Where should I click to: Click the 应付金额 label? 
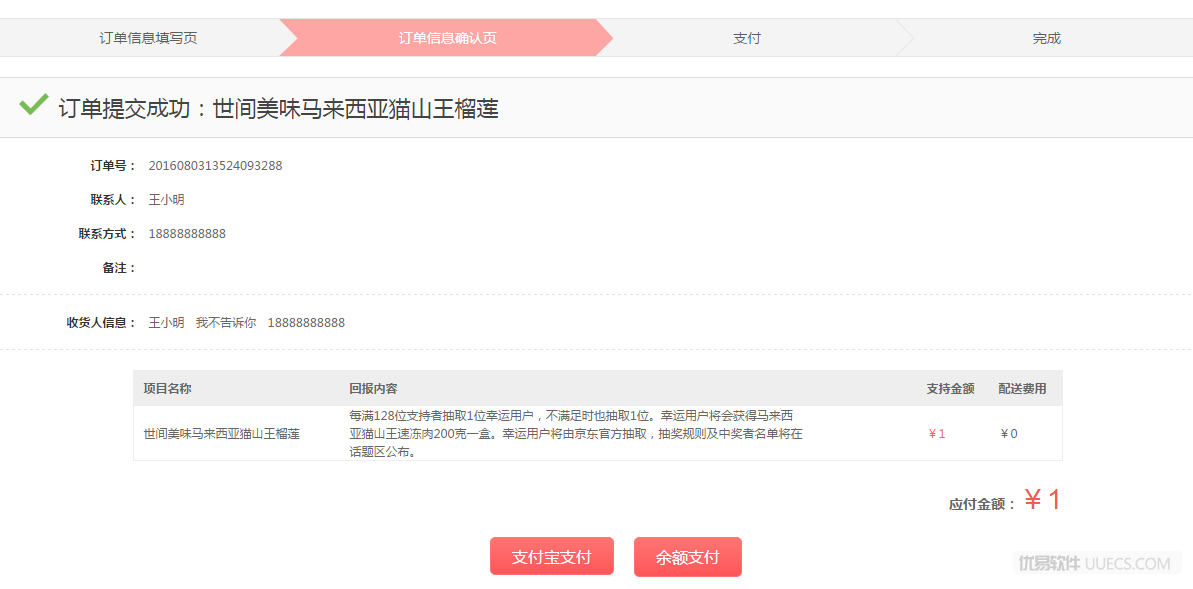[982, 504]
